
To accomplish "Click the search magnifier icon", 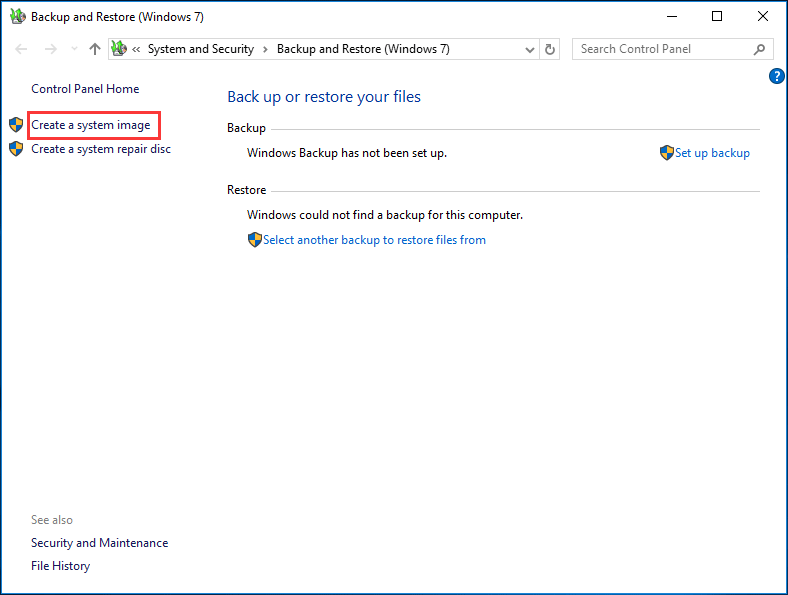I will (759, 49).
